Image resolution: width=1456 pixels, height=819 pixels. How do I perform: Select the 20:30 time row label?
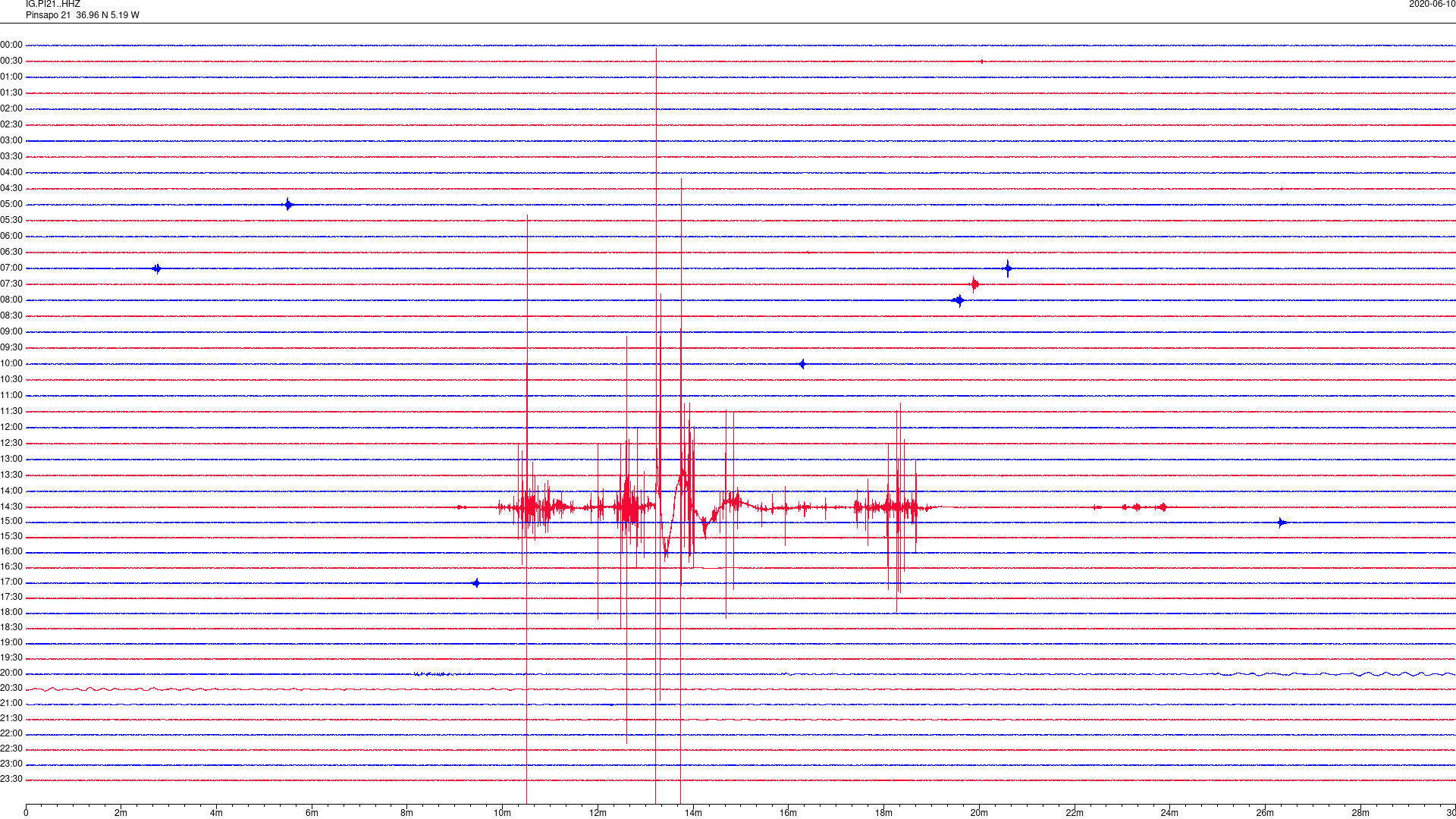[11, 689]
